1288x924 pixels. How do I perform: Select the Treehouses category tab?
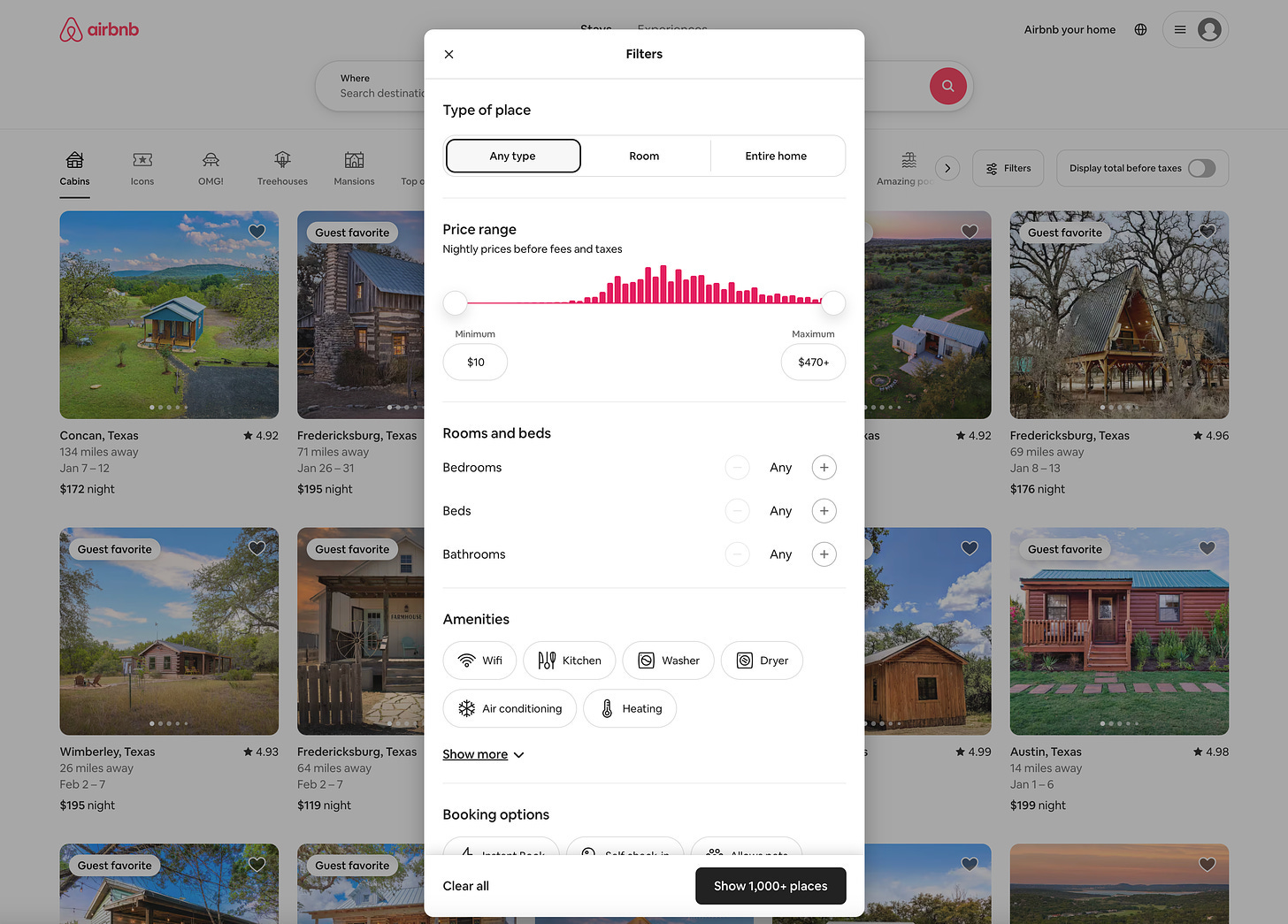coord(282,169)
